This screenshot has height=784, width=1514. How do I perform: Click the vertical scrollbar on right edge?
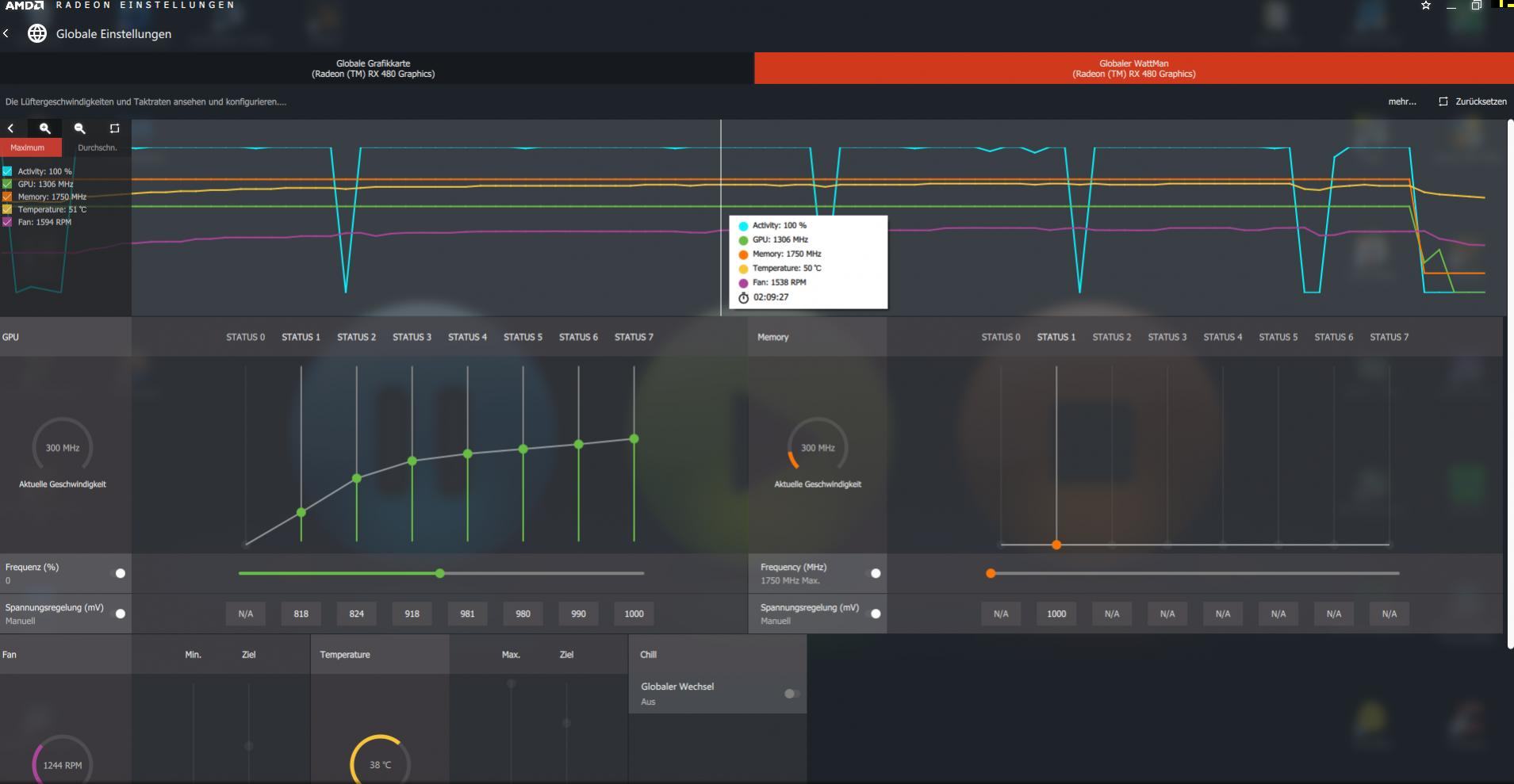click(1510, 384)
